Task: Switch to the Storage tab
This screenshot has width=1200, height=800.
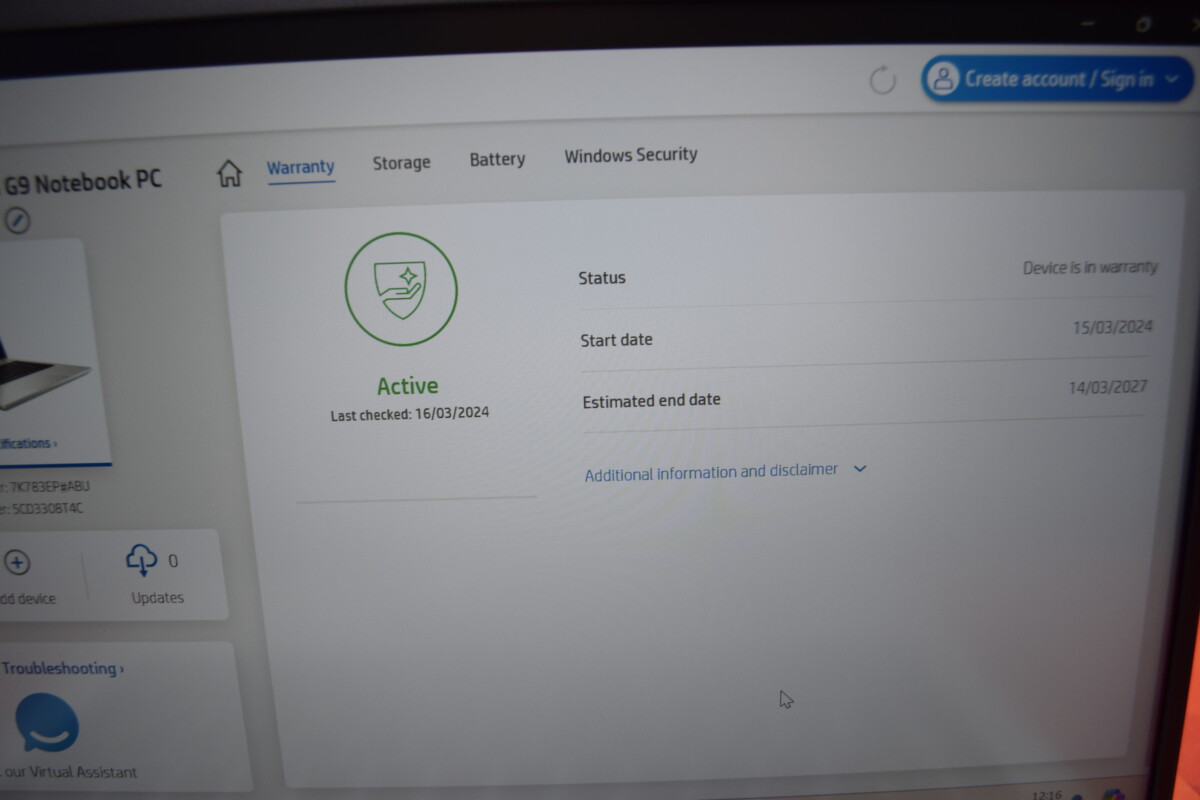Action: pos(401,162)
